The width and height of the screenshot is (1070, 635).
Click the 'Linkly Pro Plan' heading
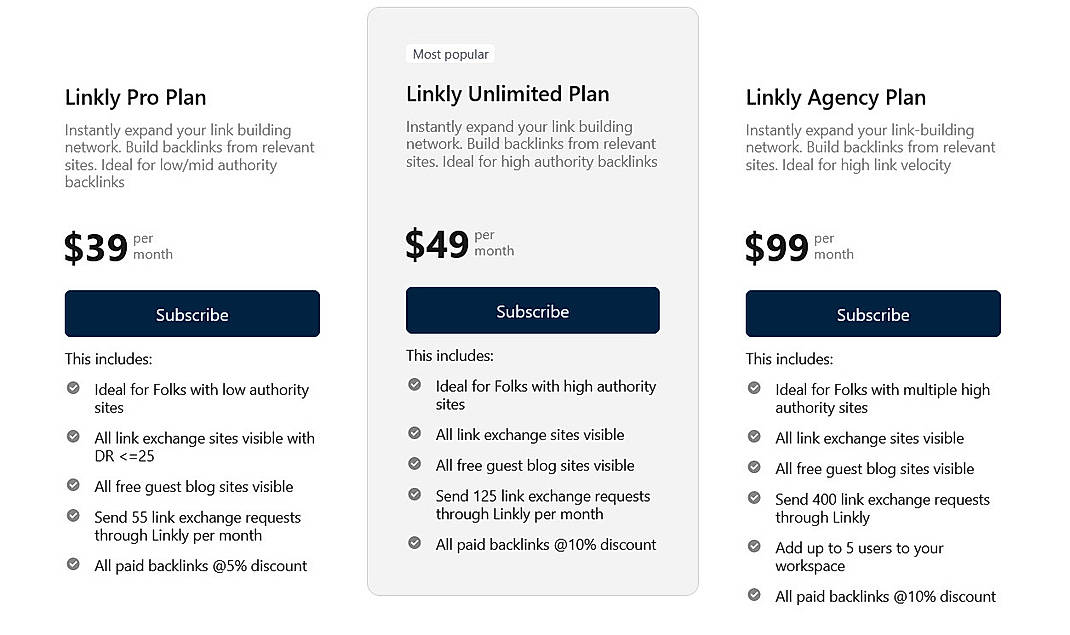(135, 97)
